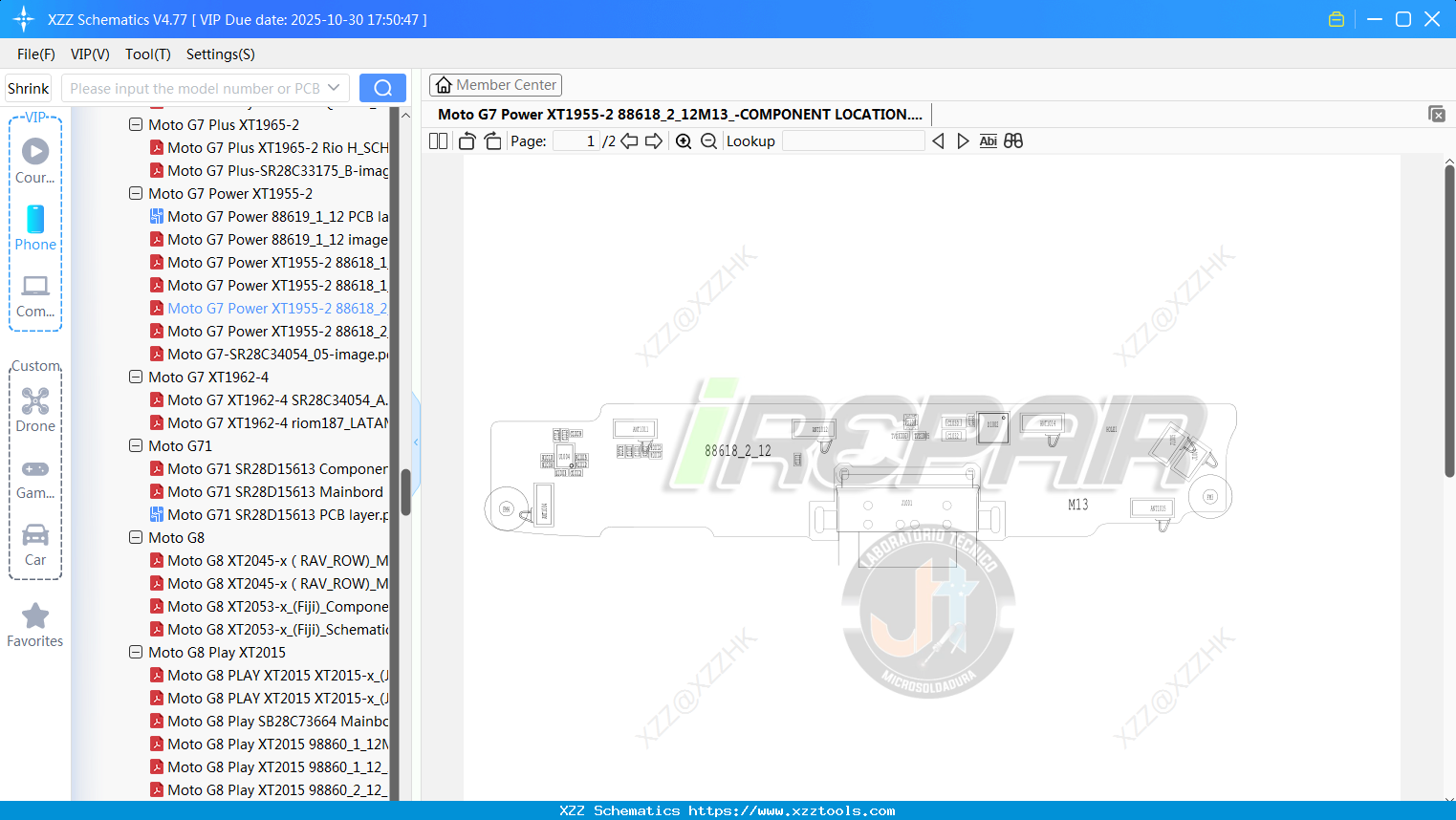This screenshot has width=1456, height=820.
Task: Close the document tab panel icon
Action: pos(1437,114)
